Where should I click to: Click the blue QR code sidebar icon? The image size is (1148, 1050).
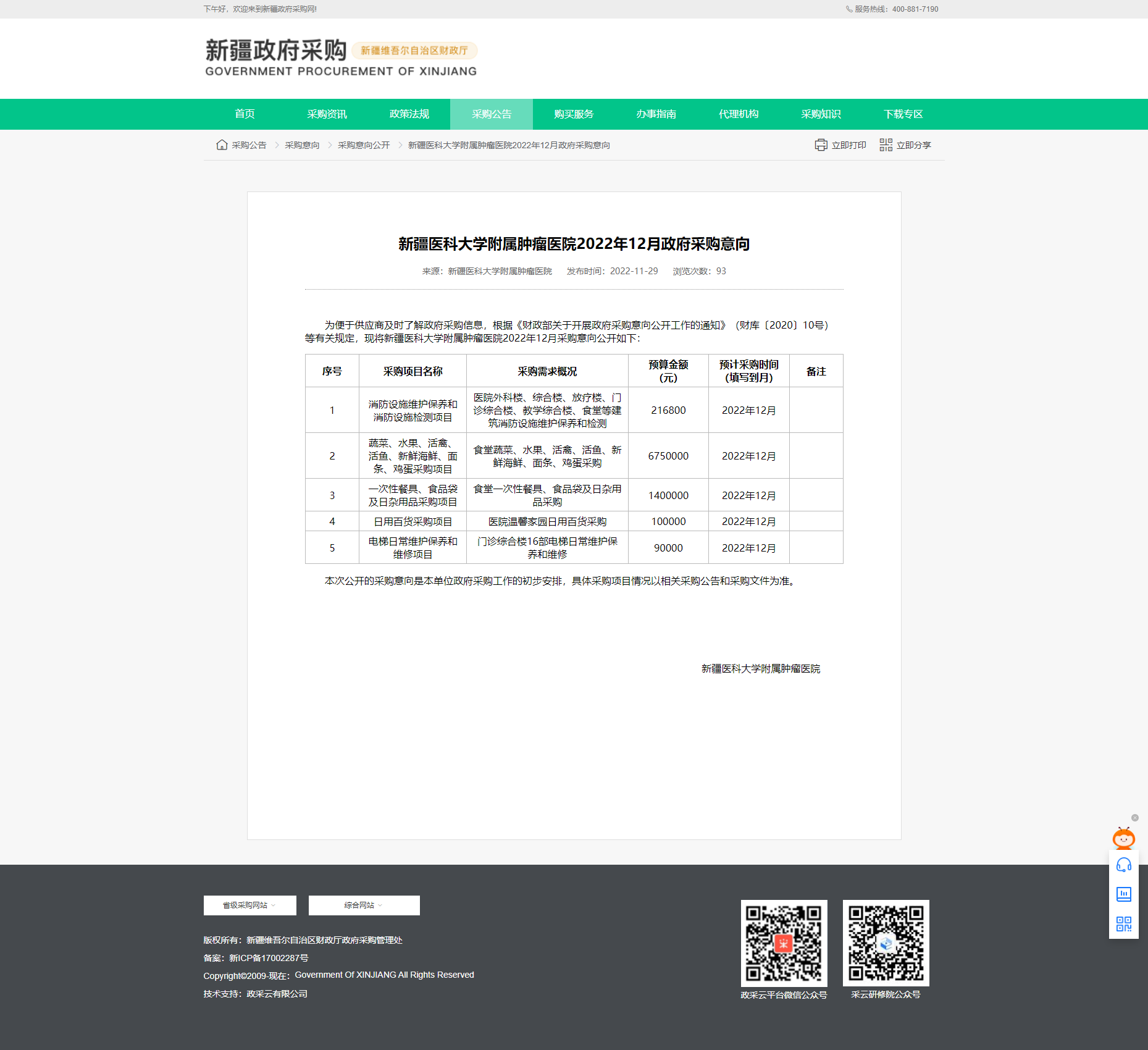tap(1123, 924)
